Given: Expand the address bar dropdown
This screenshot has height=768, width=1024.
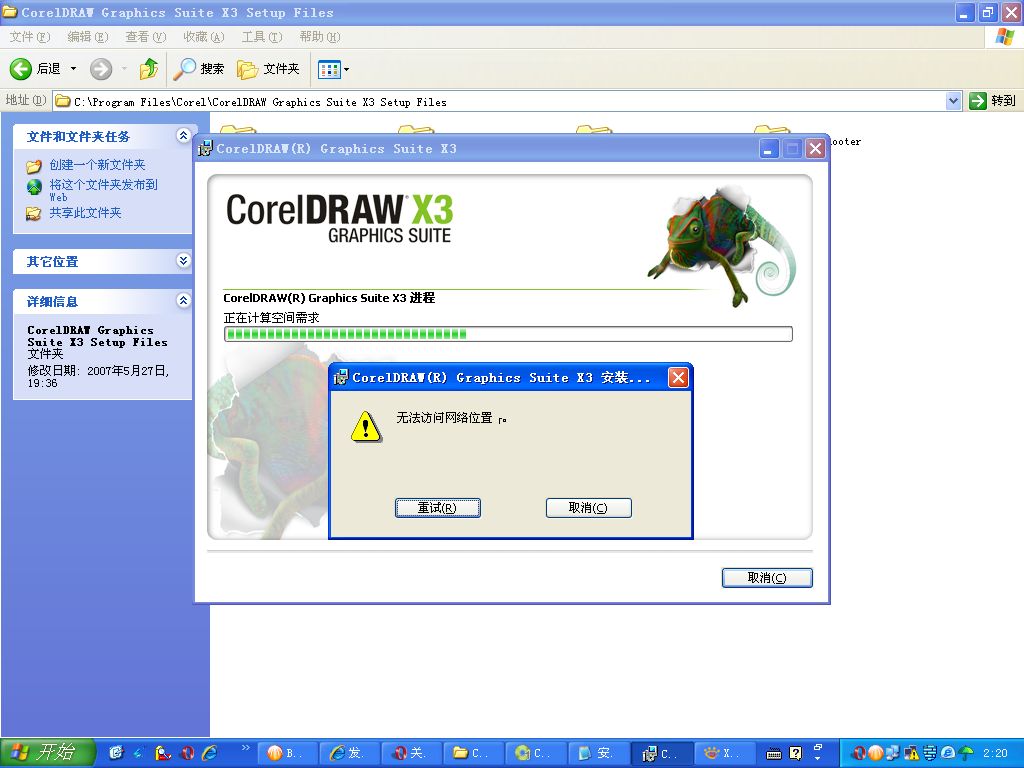Looking at the screenshot, I should point(953,101).
